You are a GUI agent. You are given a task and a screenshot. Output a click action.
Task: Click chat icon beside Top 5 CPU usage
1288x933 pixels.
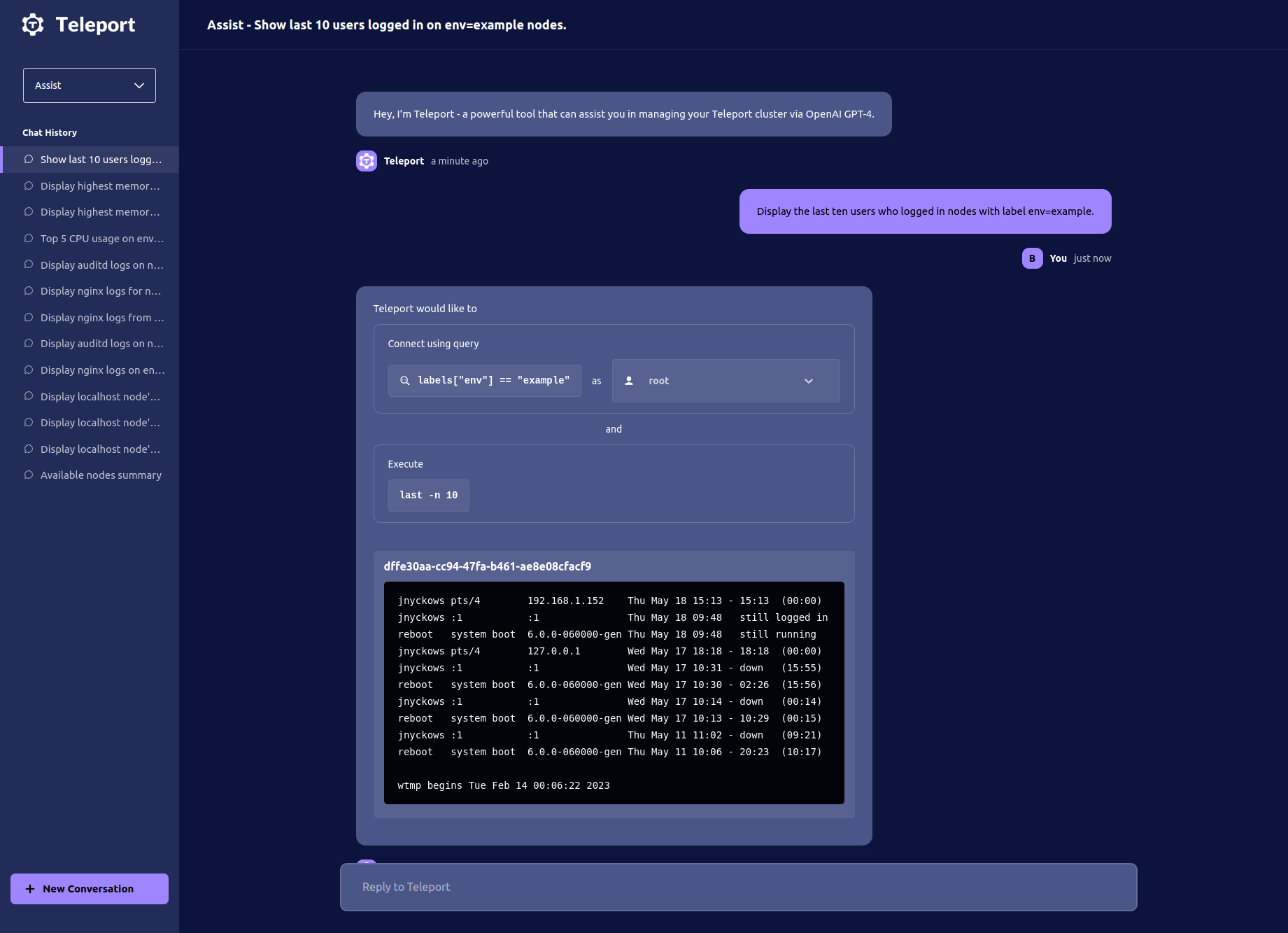coord(29,239)
